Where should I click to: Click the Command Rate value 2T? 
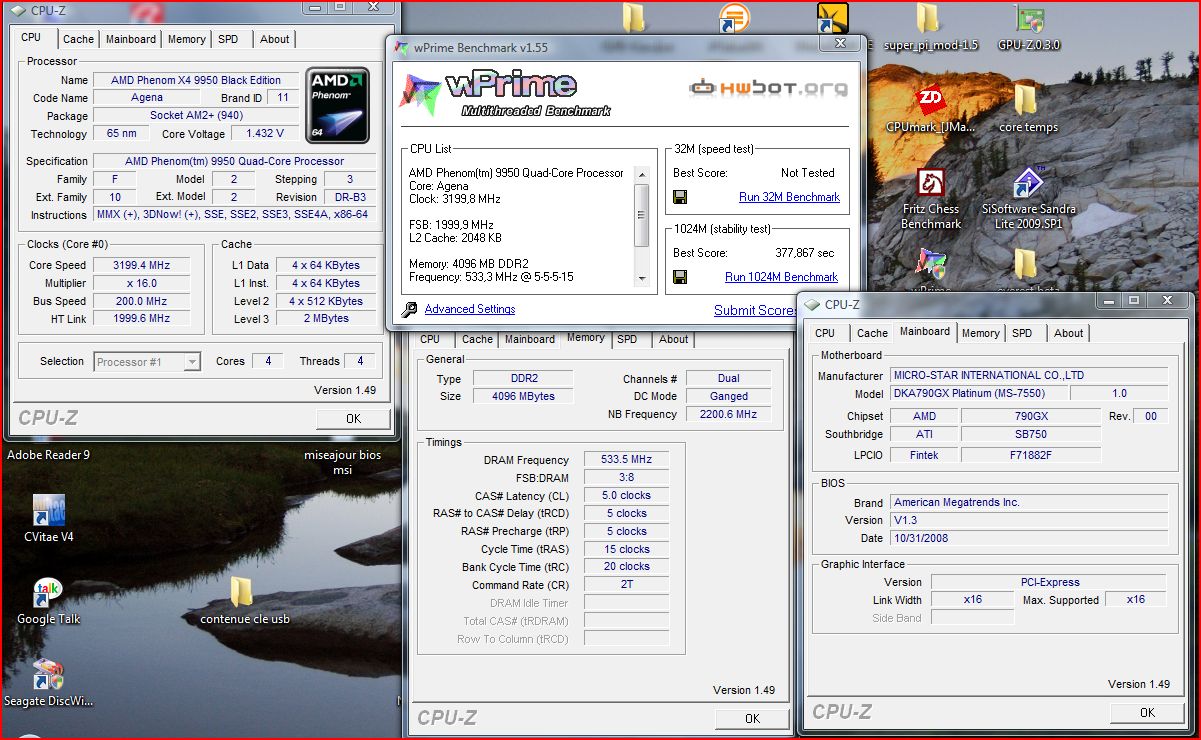pyautogui.click(x=627, y=584)
